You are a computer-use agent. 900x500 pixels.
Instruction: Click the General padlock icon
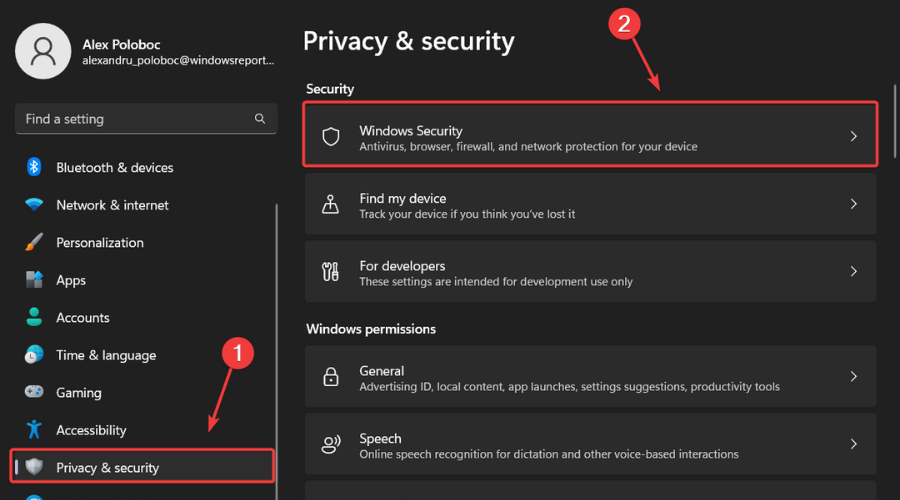coord(331,377)
